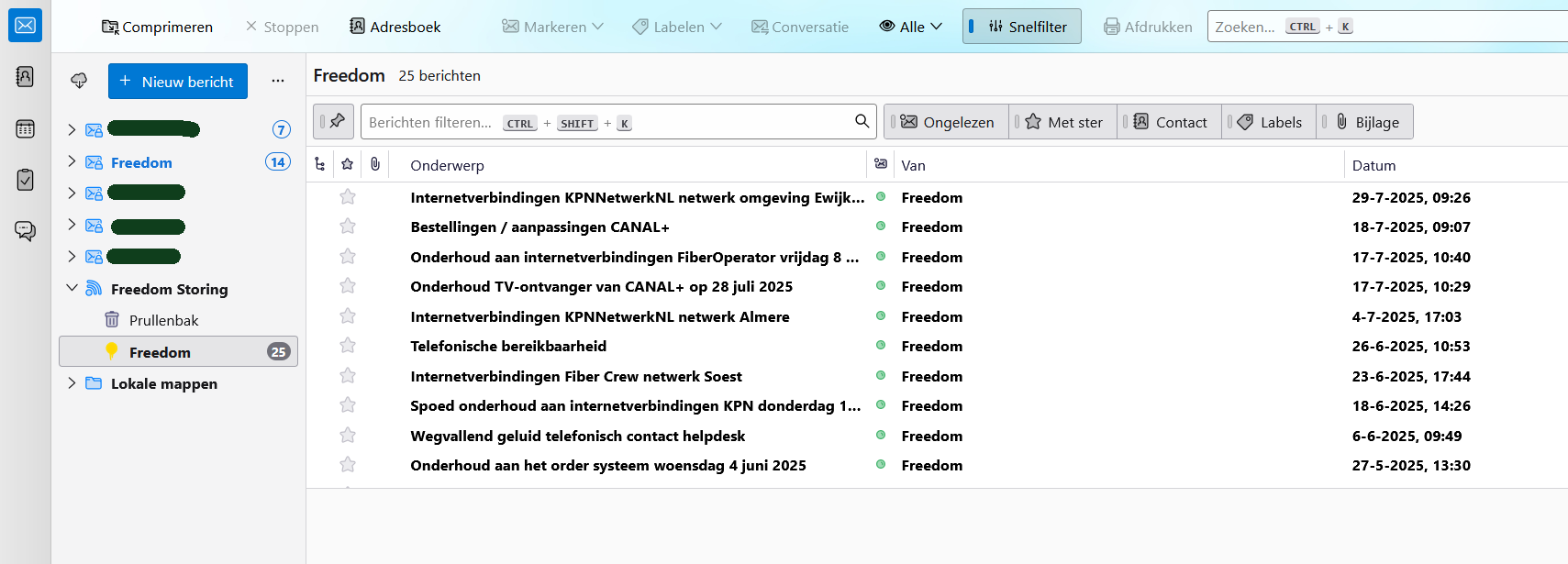Open the Alle view dropdown
Image resolution: width=1568 pixels, height=564 pixels.
click(x=910, y=27)
